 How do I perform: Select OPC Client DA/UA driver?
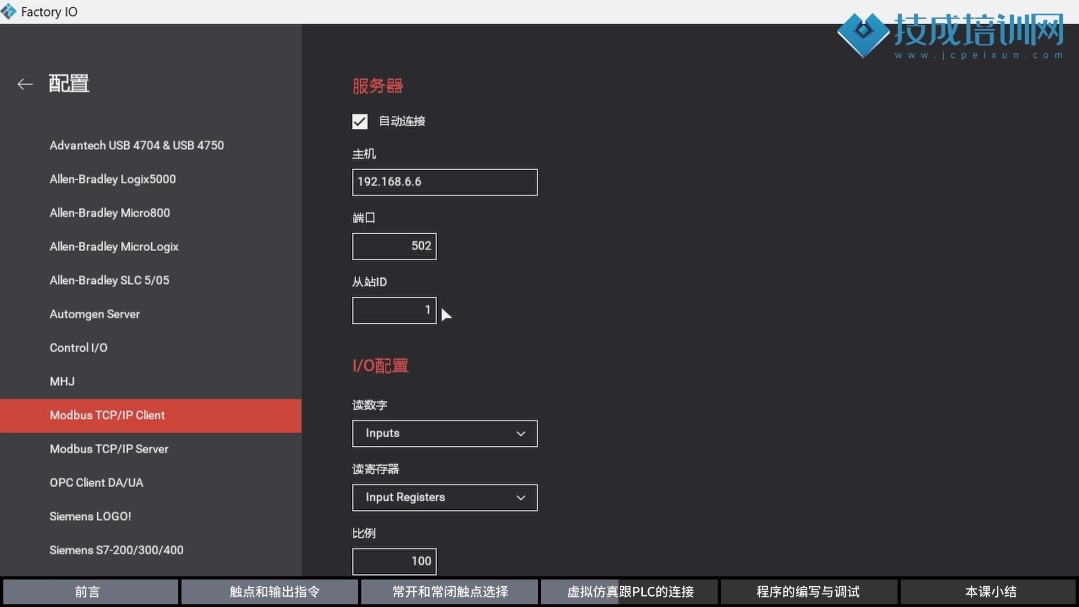tap(151, 482)
